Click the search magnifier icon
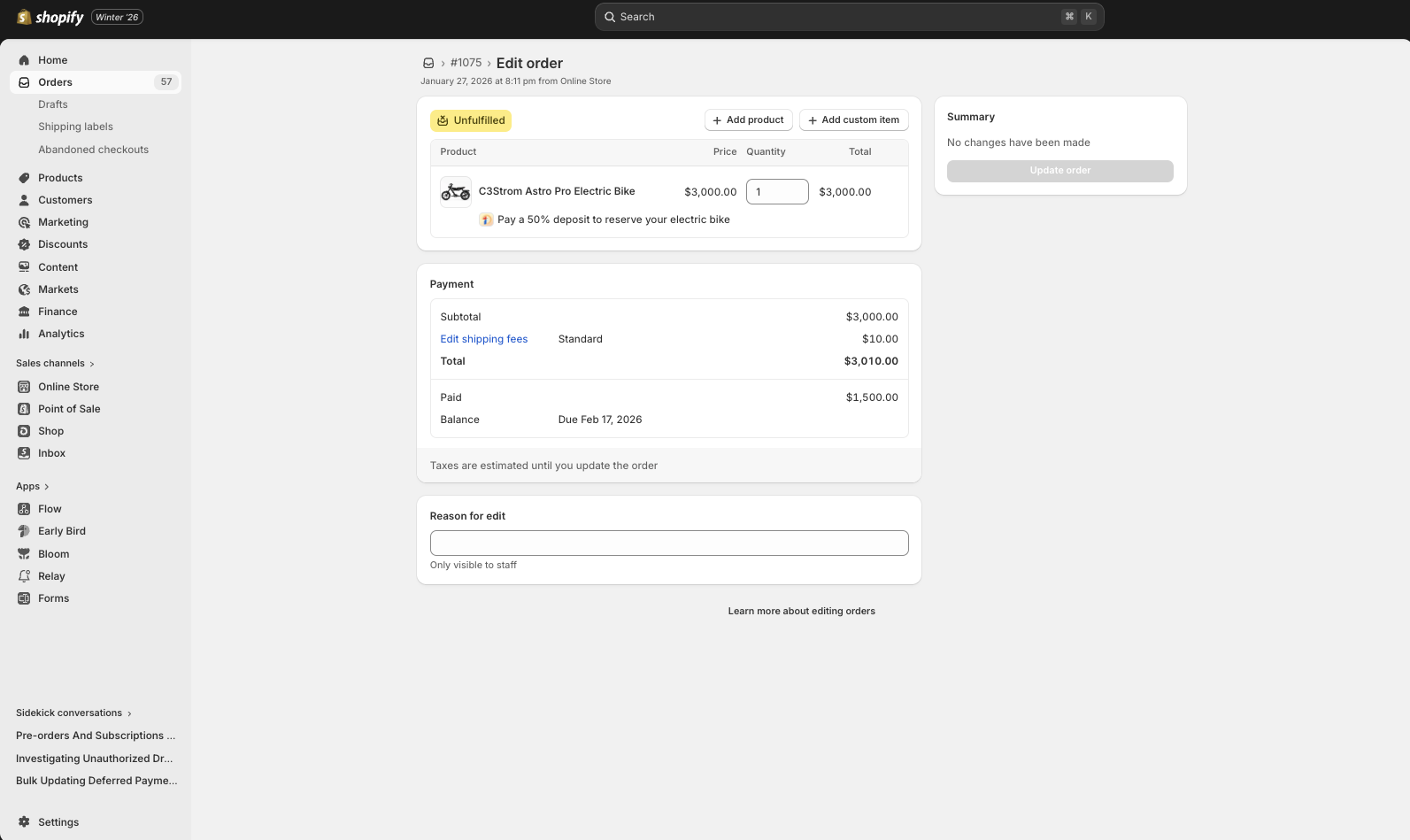This screenshot has height=840, width=1410. coord(610,17)
